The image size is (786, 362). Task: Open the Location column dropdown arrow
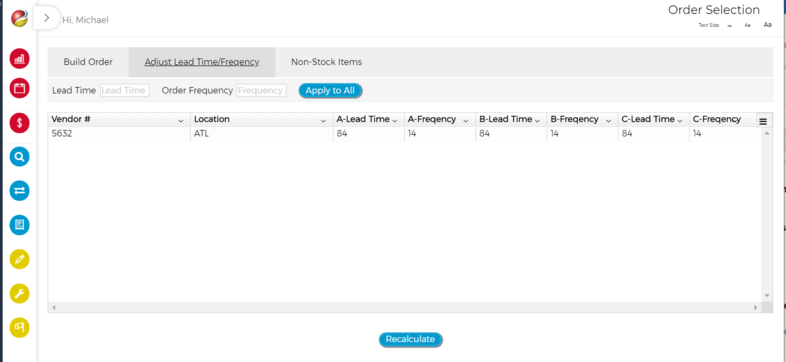tap(323, 121)
